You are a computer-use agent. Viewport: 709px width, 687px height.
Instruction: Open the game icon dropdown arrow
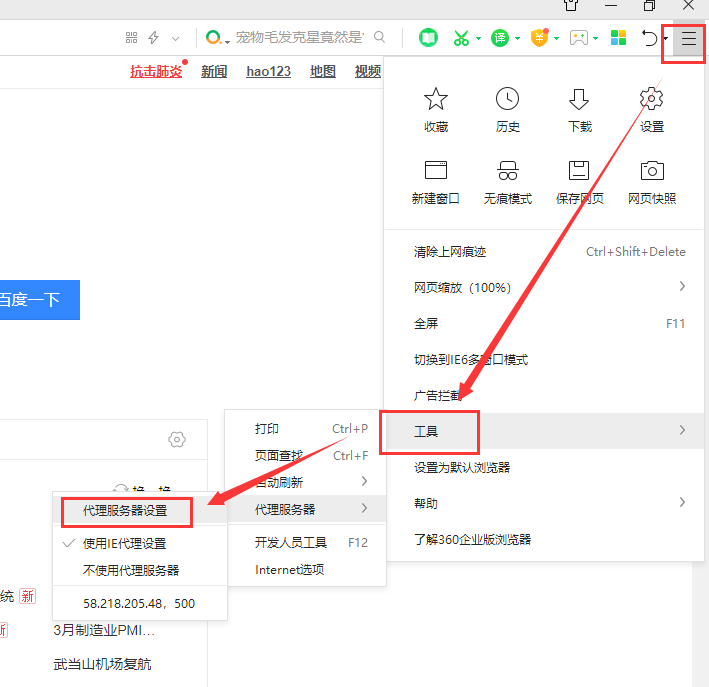coord(596,38)
